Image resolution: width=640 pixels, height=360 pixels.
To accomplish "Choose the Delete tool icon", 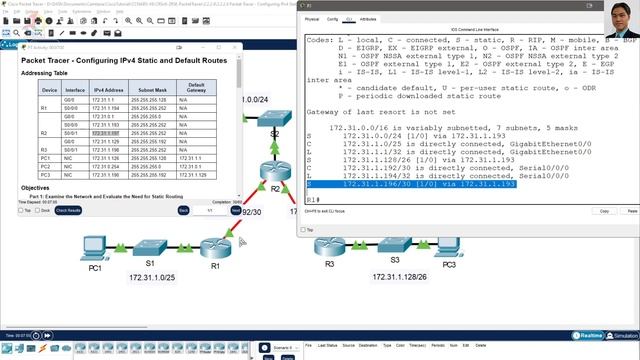I will coord(27,33).
